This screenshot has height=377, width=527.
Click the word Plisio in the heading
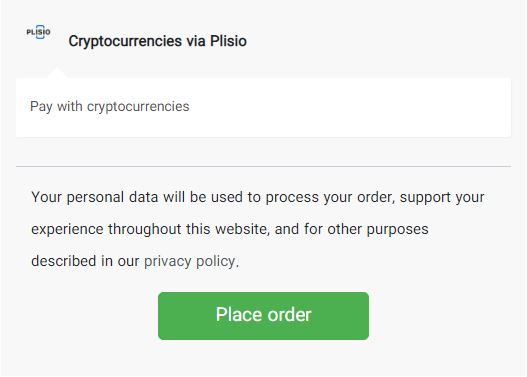coord(228,41)
